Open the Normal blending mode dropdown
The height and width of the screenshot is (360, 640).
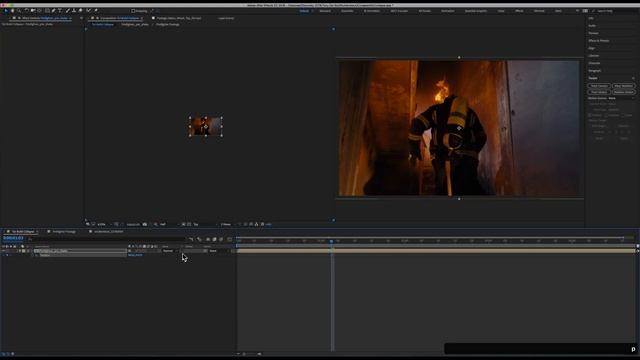pyautogui.click(x=170, y=251)
